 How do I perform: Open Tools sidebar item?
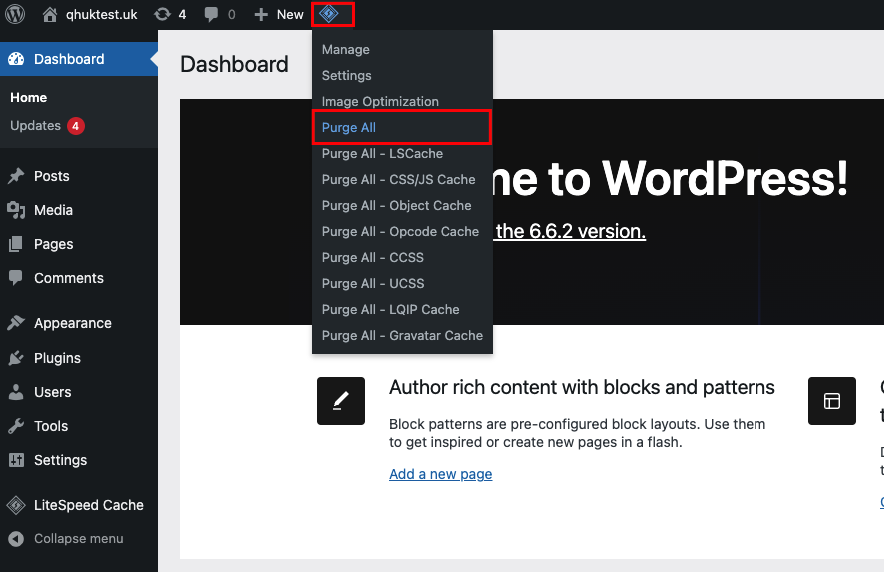tap(51, 426)
